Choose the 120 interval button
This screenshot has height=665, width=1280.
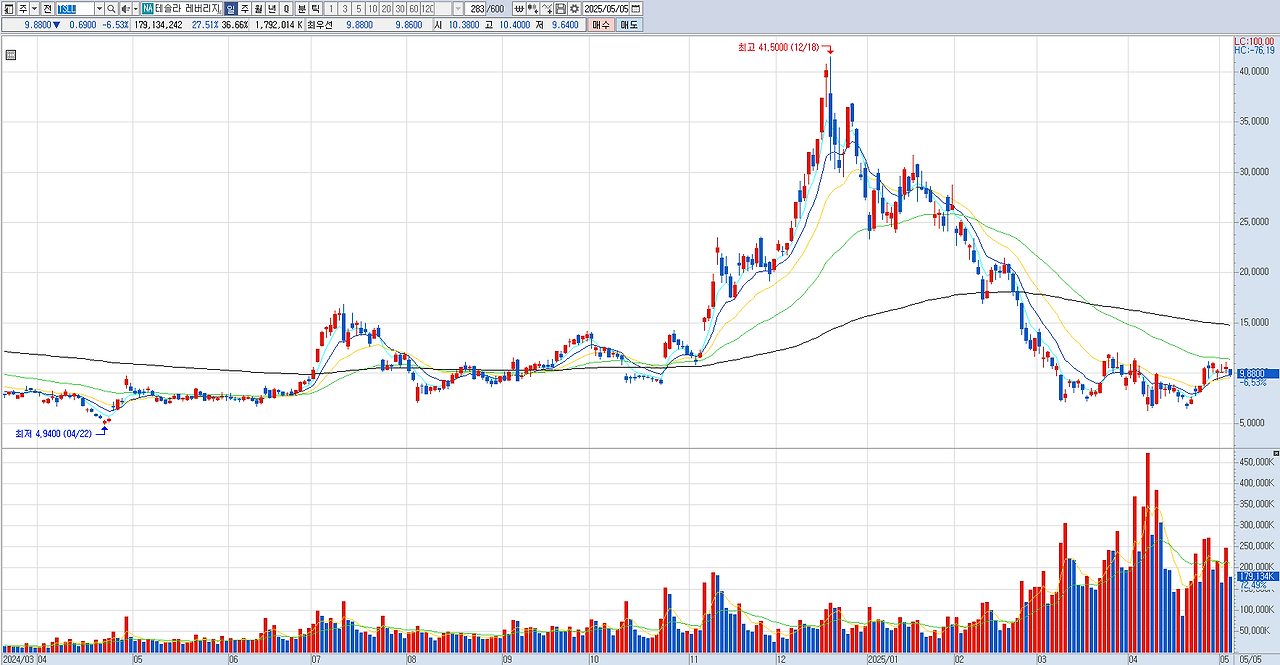(x=427, y=9)
